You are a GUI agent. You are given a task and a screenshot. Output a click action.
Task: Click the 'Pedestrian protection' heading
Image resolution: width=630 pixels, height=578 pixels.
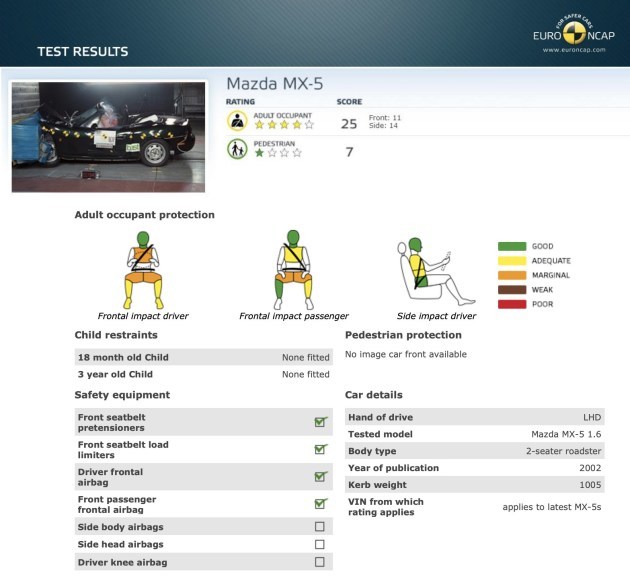tap(403, 335)
